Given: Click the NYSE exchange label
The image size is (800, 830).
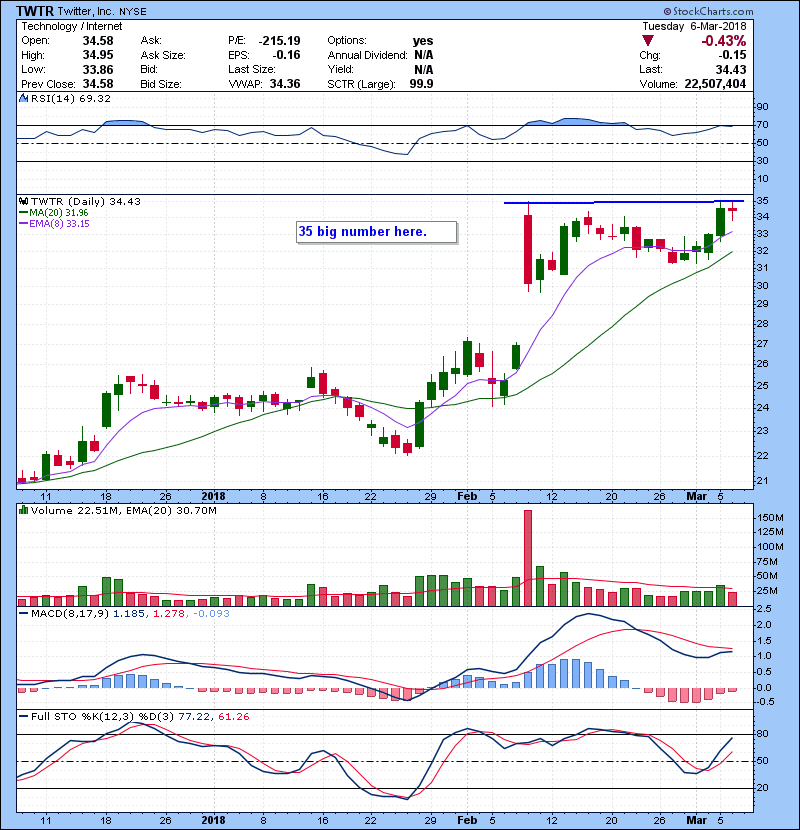Looking at the screenshot, I should [x=133, y=12].
